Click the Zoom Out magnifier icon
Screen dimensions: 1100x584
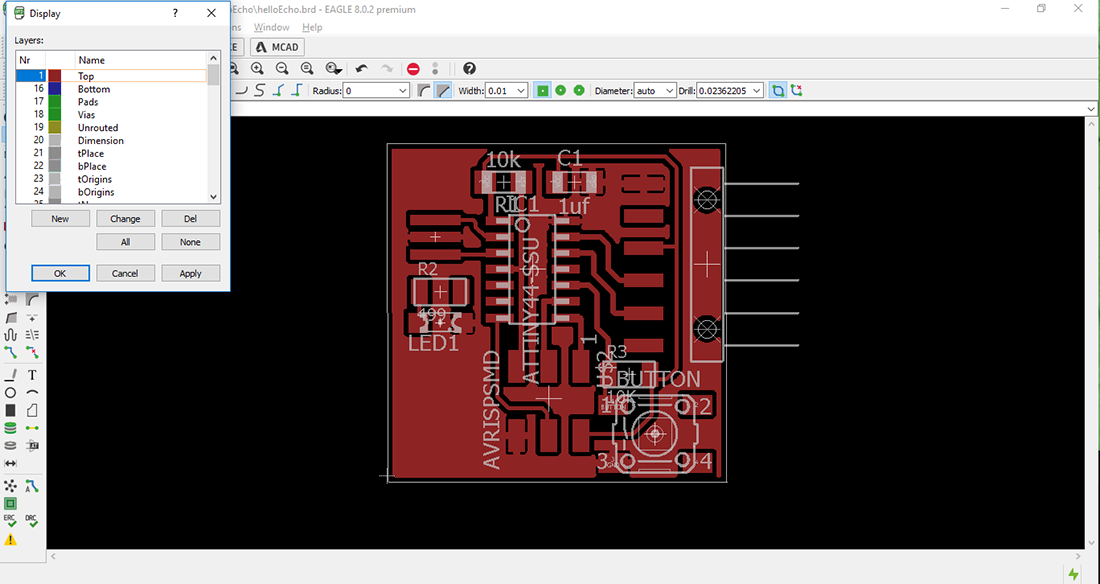point(282,68)
